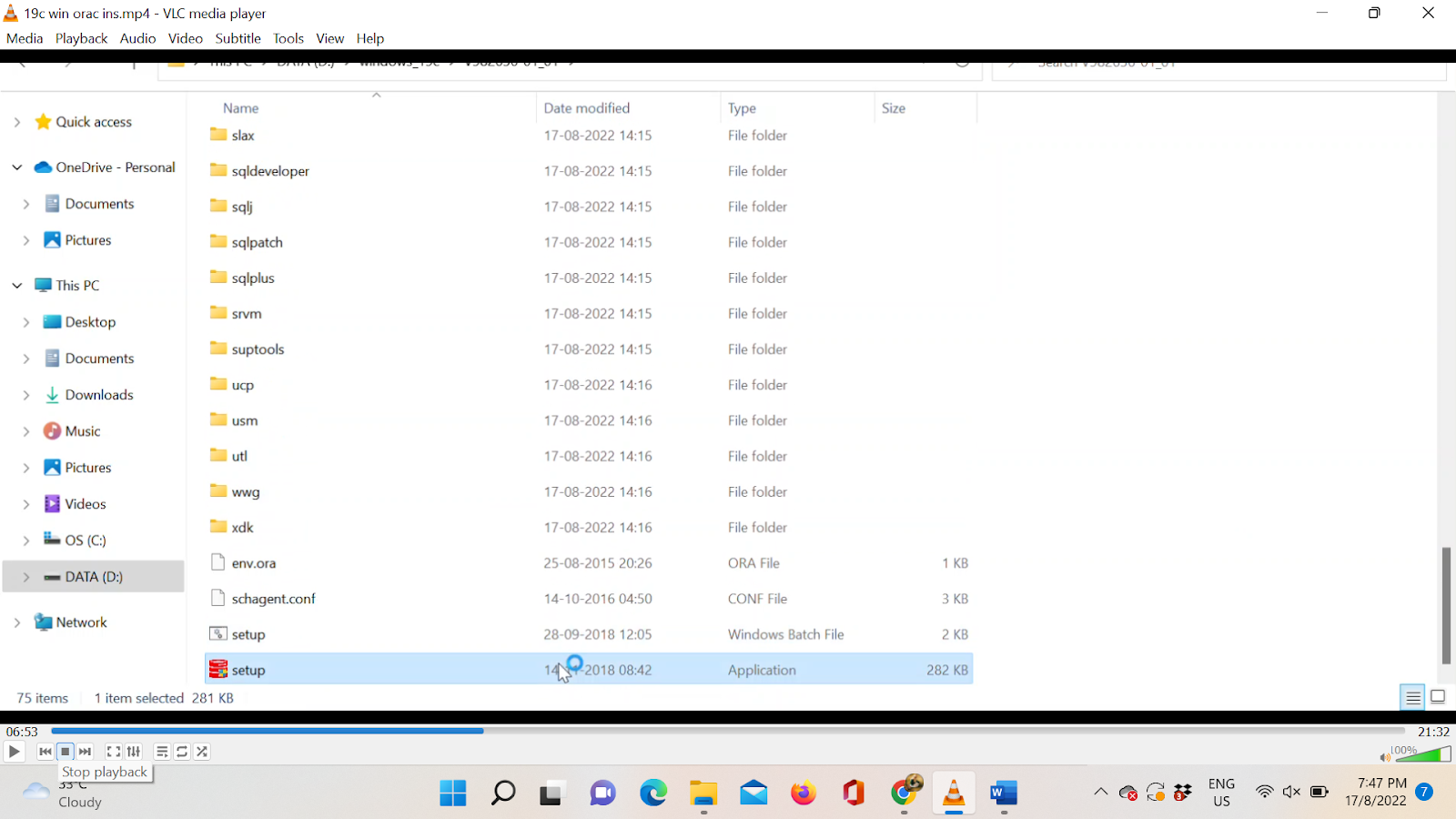Show hidden system tray icons
This screenshot has width=1456, height=819.
click(x=1101, y=793)
